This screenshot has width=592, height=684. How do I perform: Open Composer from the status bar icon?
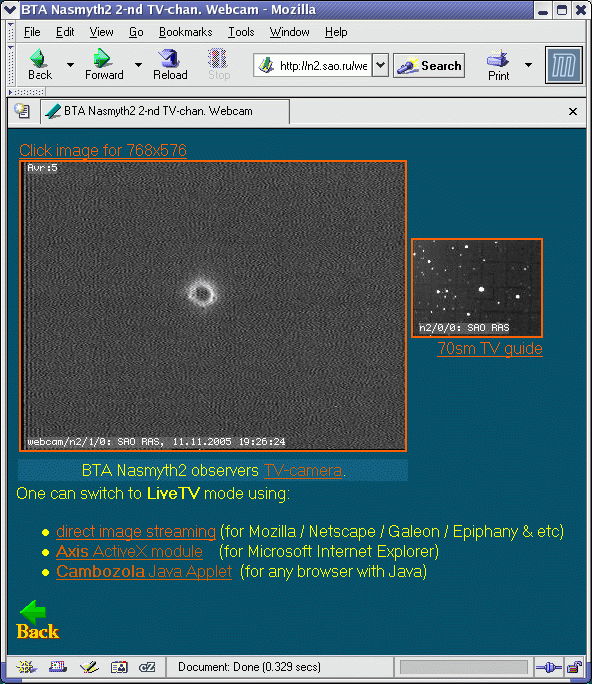[89, 667]
